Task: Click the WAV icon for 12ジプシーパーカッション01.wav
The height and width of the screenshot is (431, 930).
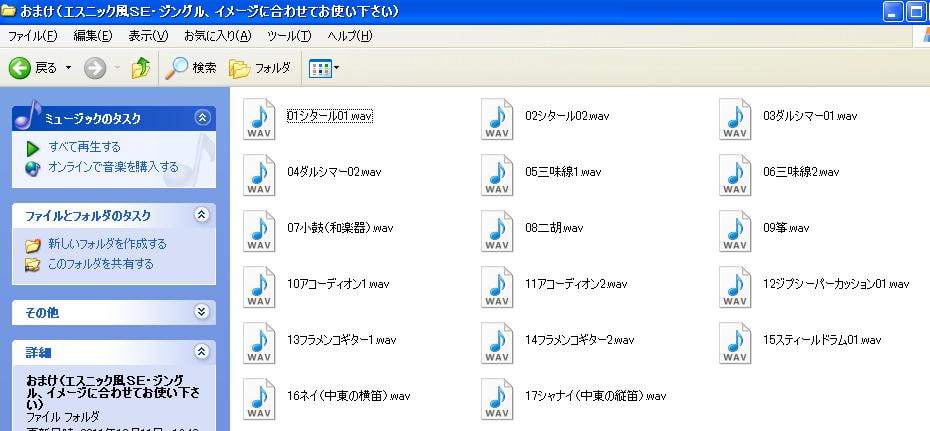Action: click(x=735, y=287)
